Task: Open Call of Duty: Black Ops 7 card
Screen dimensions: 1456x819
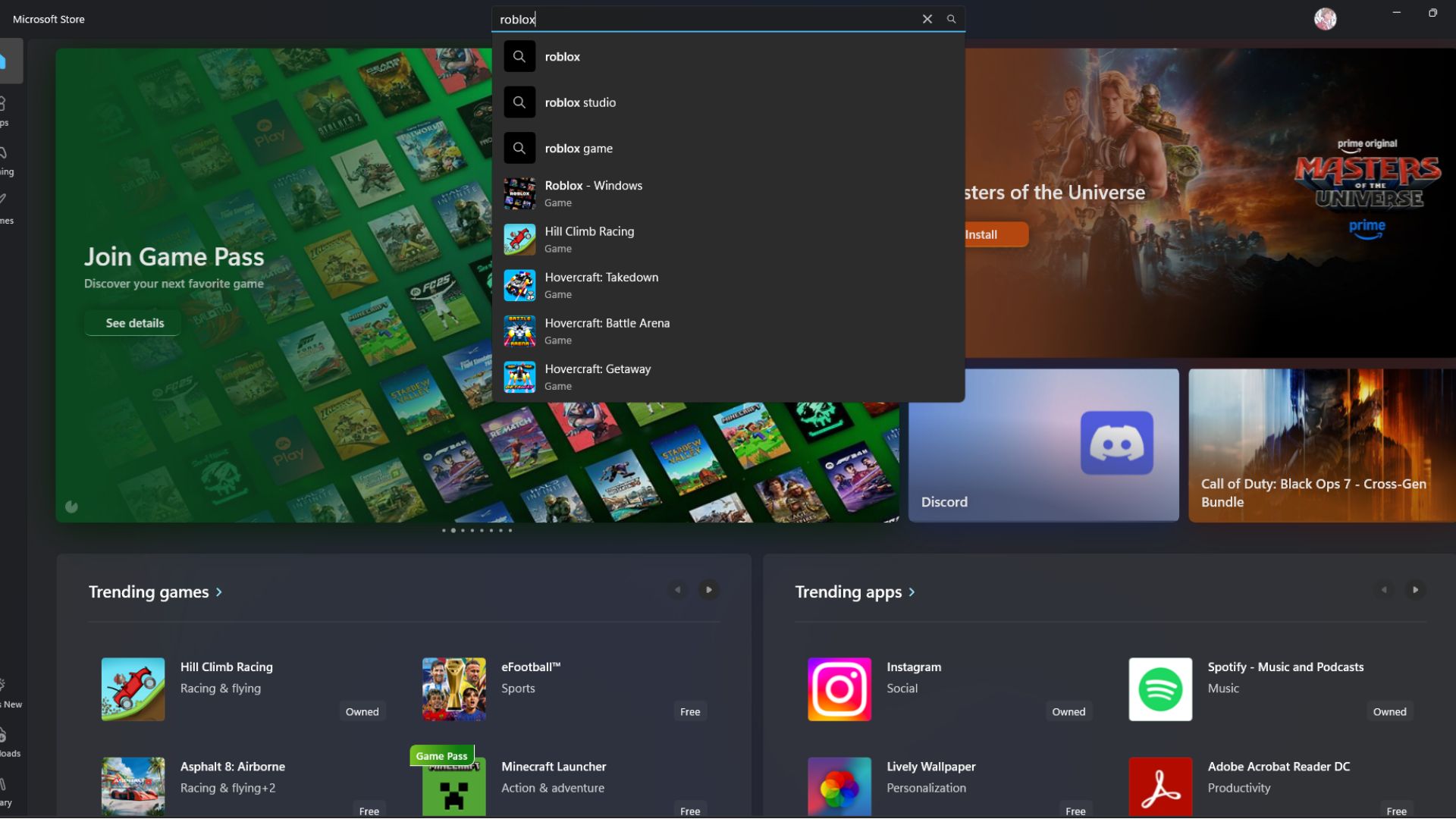Action: pos(1322,445)
